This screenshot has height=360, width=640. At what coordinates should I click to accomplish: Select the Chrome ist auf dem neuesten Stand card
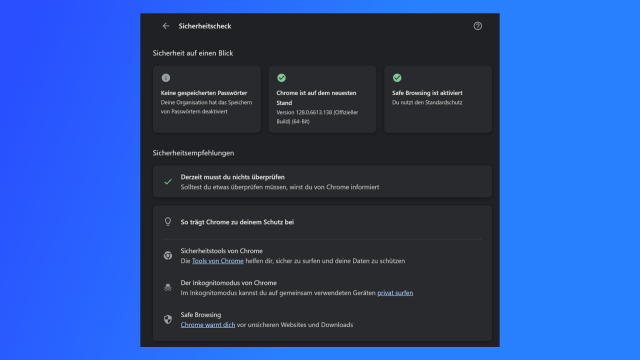click(x=322, y=99)
